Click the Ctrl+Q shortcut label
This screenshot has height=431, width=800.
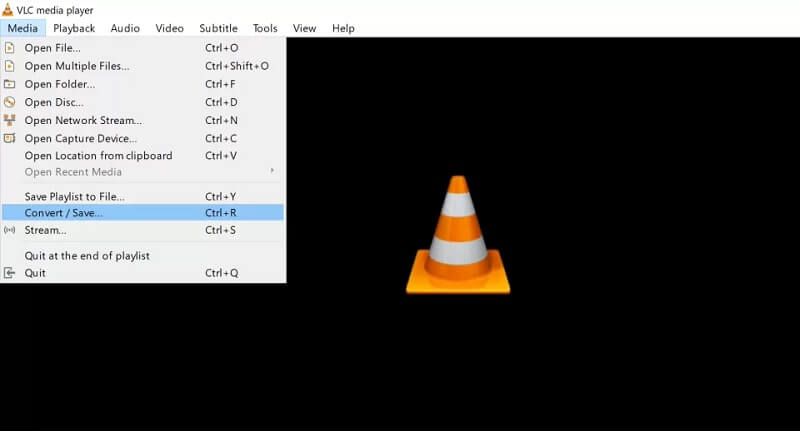221,273
